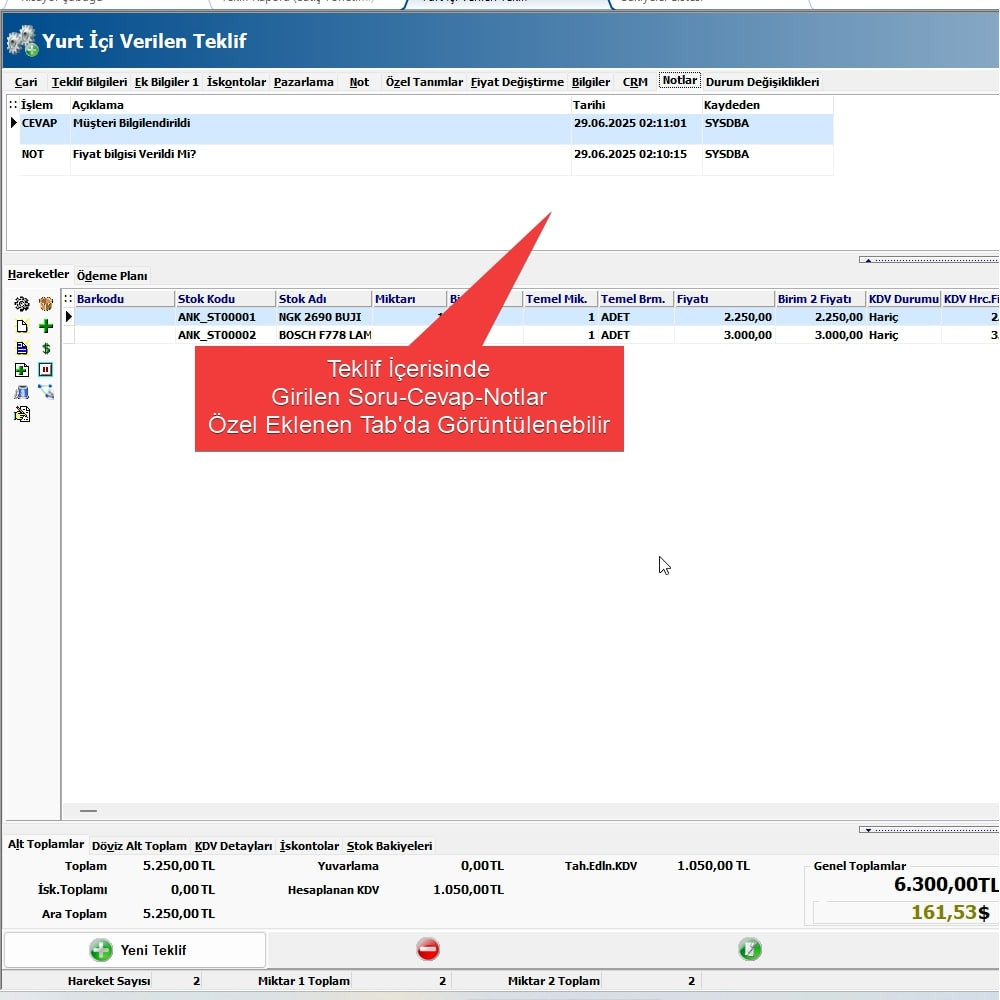Switch to the Döviz Alt Toplam tab
This screenshot has width=1000, height=1000.
point(139,846)
